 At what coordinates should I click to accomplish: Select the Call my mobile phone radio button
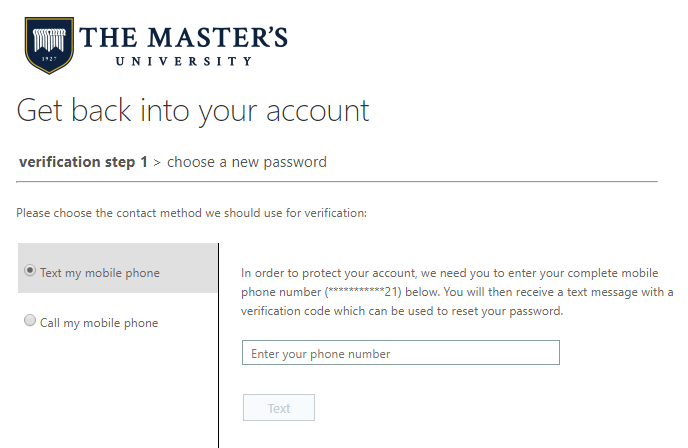pos(30,320)
